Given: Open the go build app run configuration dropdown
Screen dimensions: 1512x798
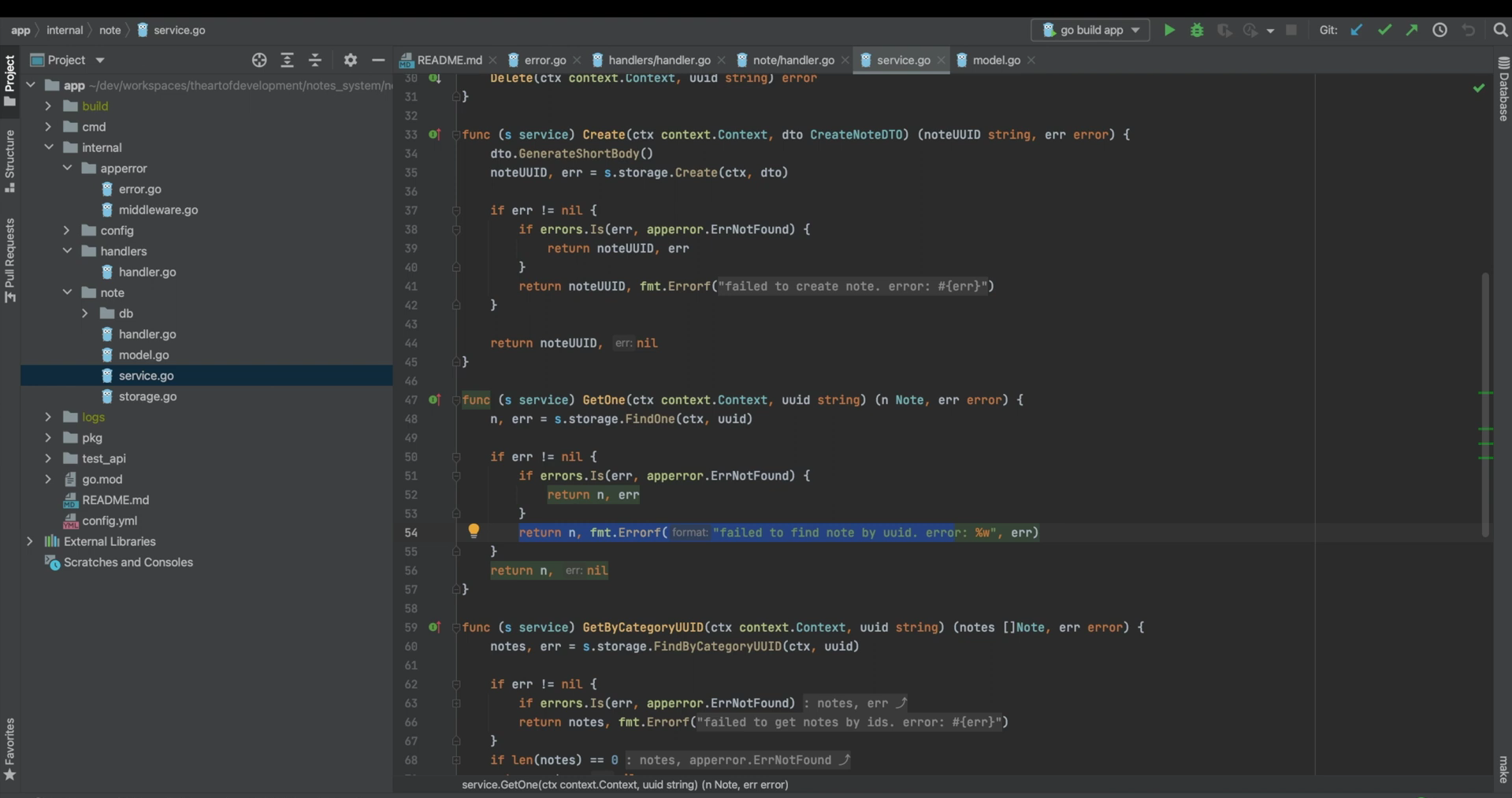Looking at the screenshot, I should point(1090,30).
